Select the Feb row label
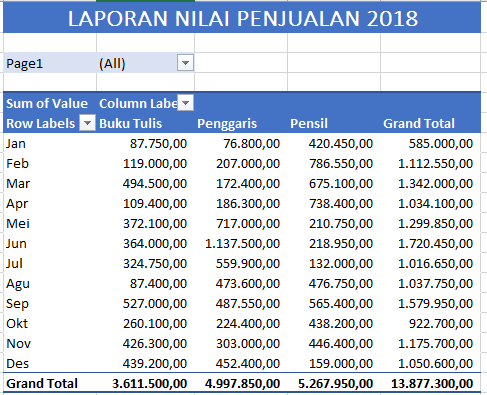This screenshot has height=395, width=487. tap(17, 163)
